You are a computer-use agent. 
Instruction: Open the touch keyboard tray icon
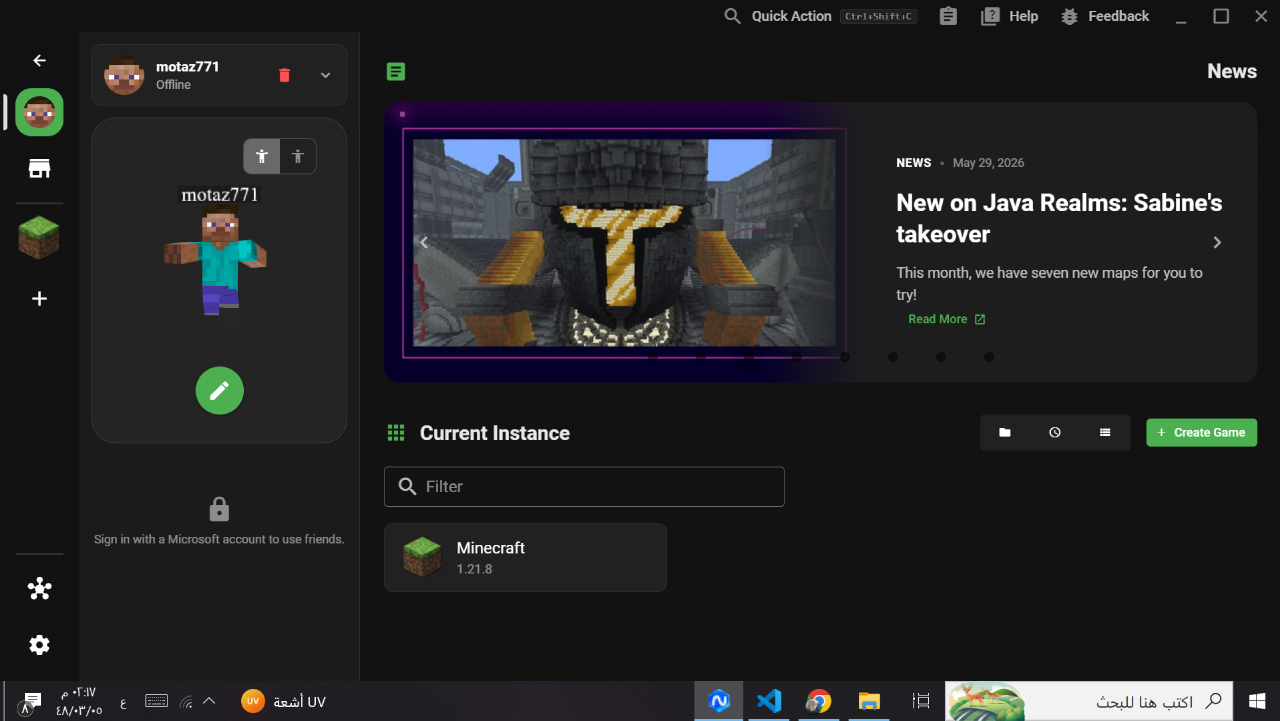click(156, 701)
